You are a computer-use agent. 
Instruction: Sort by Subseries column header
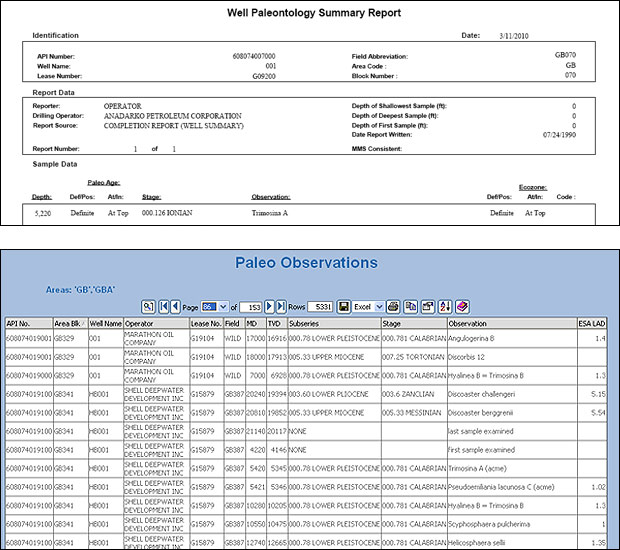click(335, 323)
